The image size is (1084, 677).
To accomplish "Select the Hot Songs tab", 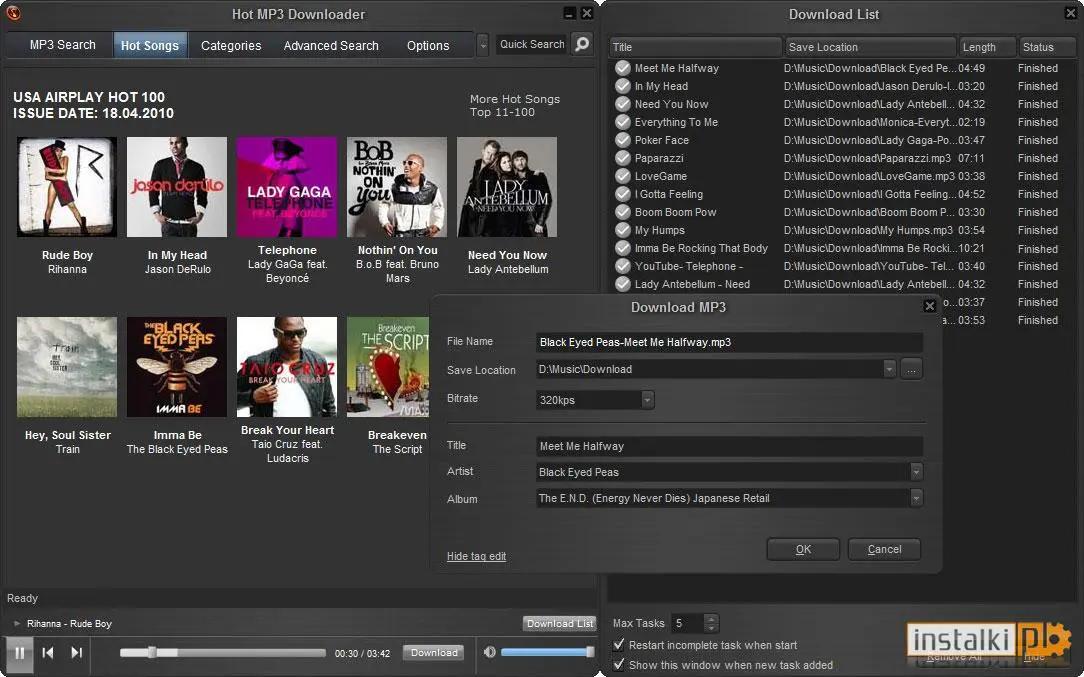I will point(149,46).
